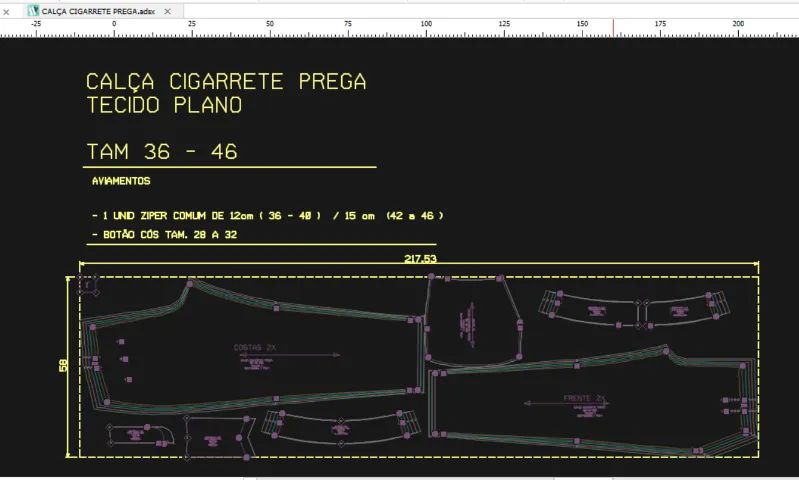Select the curved waistband piece below COSTAS
This screenshot has height=480, width=799.
pos(340,427)
